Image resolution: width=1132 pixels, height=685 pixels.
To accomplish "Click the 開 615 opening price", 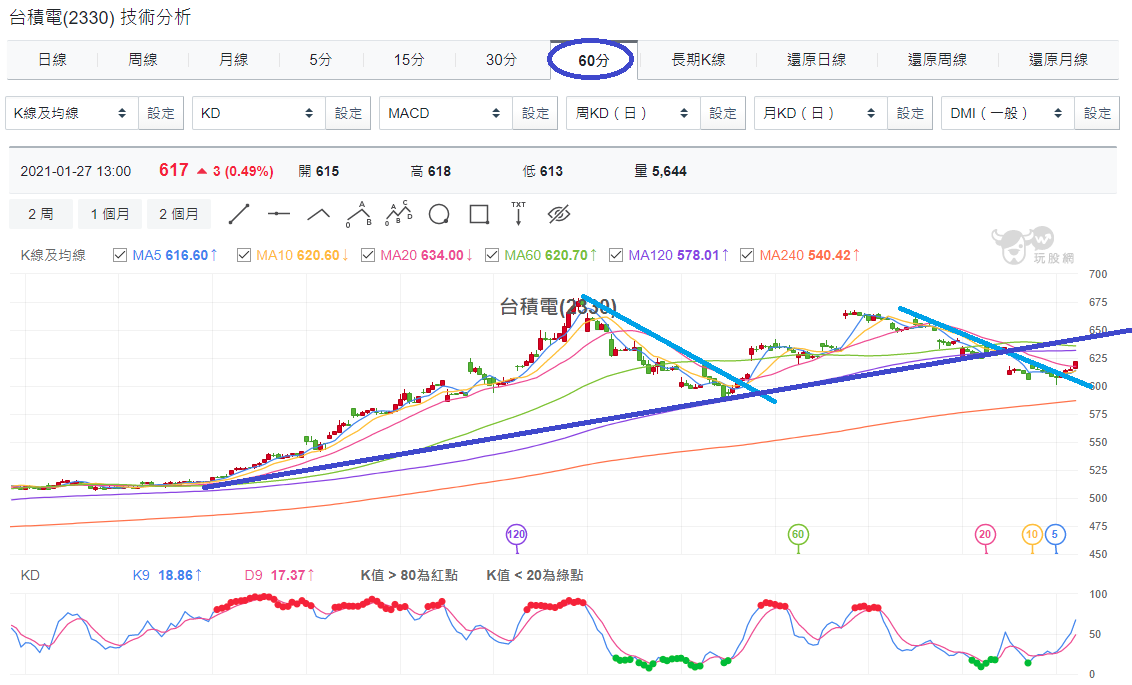I will [x=318, y=171].
